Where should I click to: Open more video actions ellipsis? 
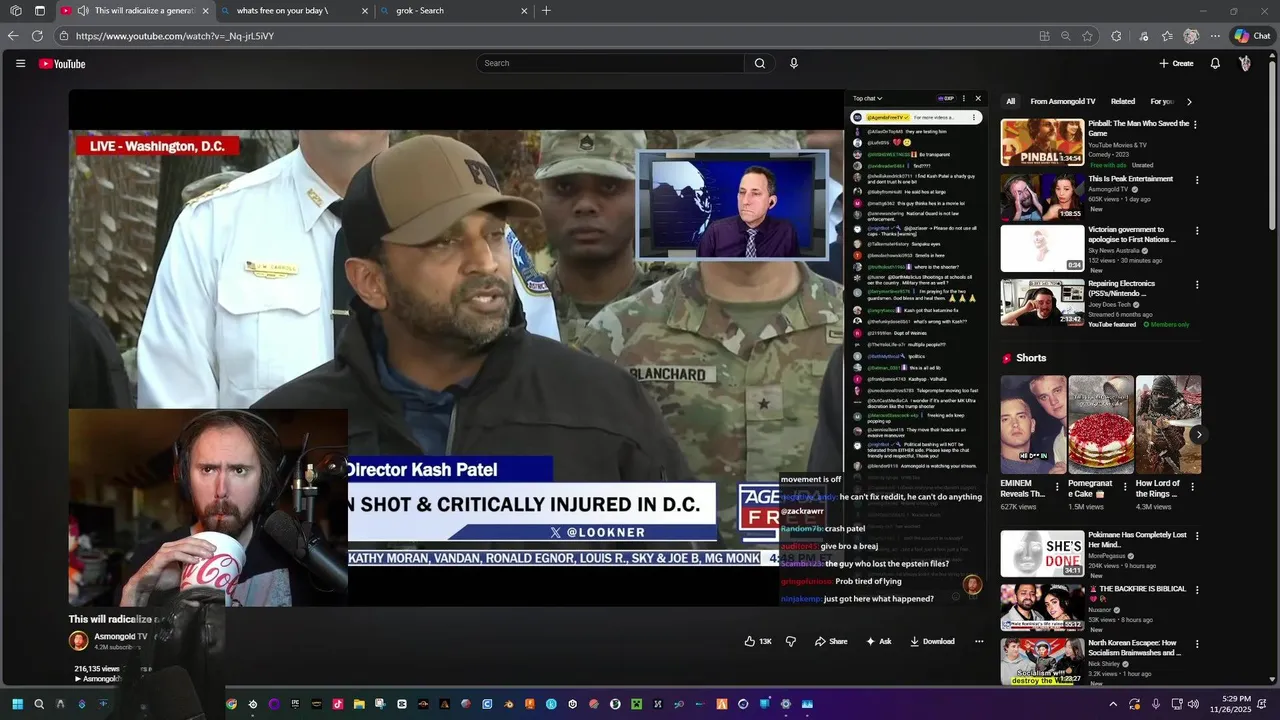pyautogui.click(x=979, y=641)
